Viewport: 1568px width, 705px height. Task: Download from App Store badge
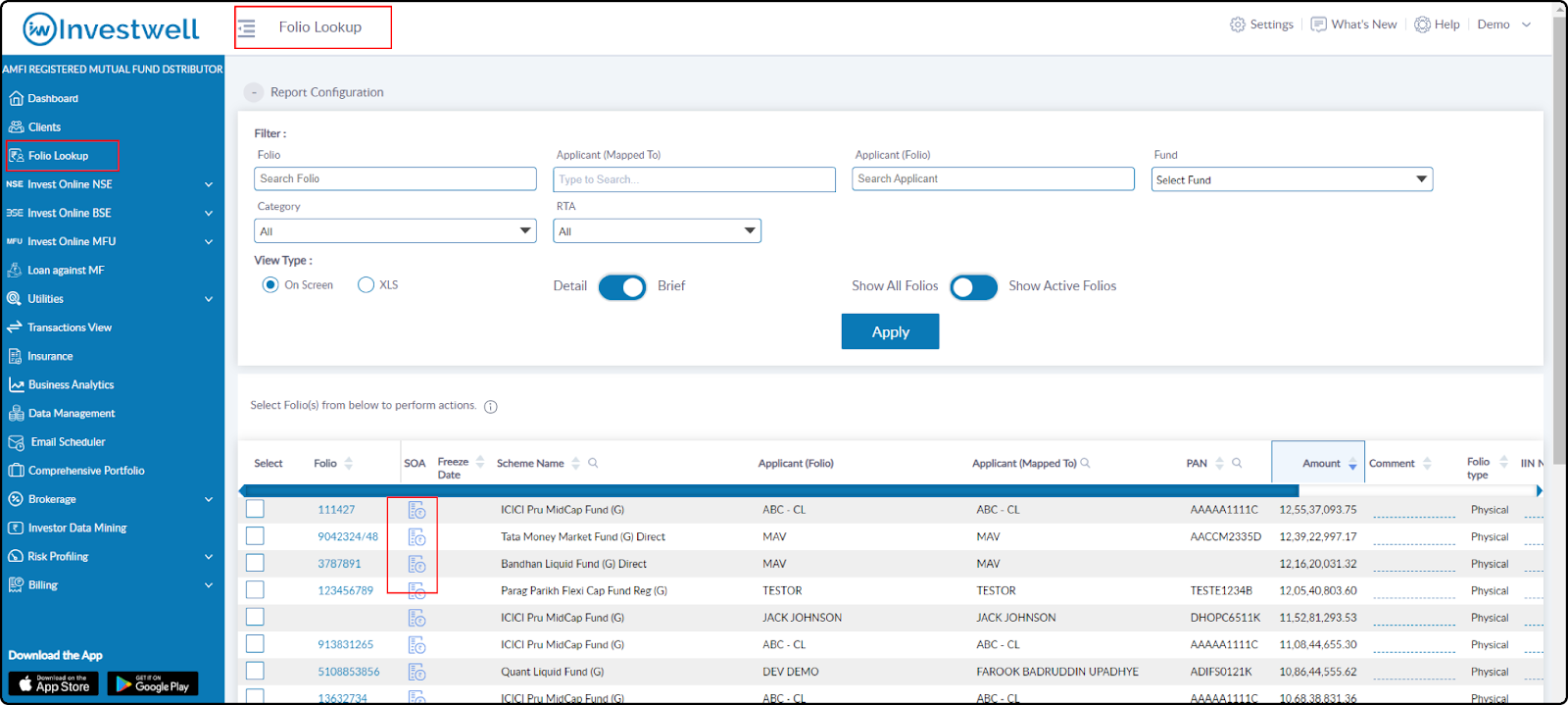(x=53, y=683)
